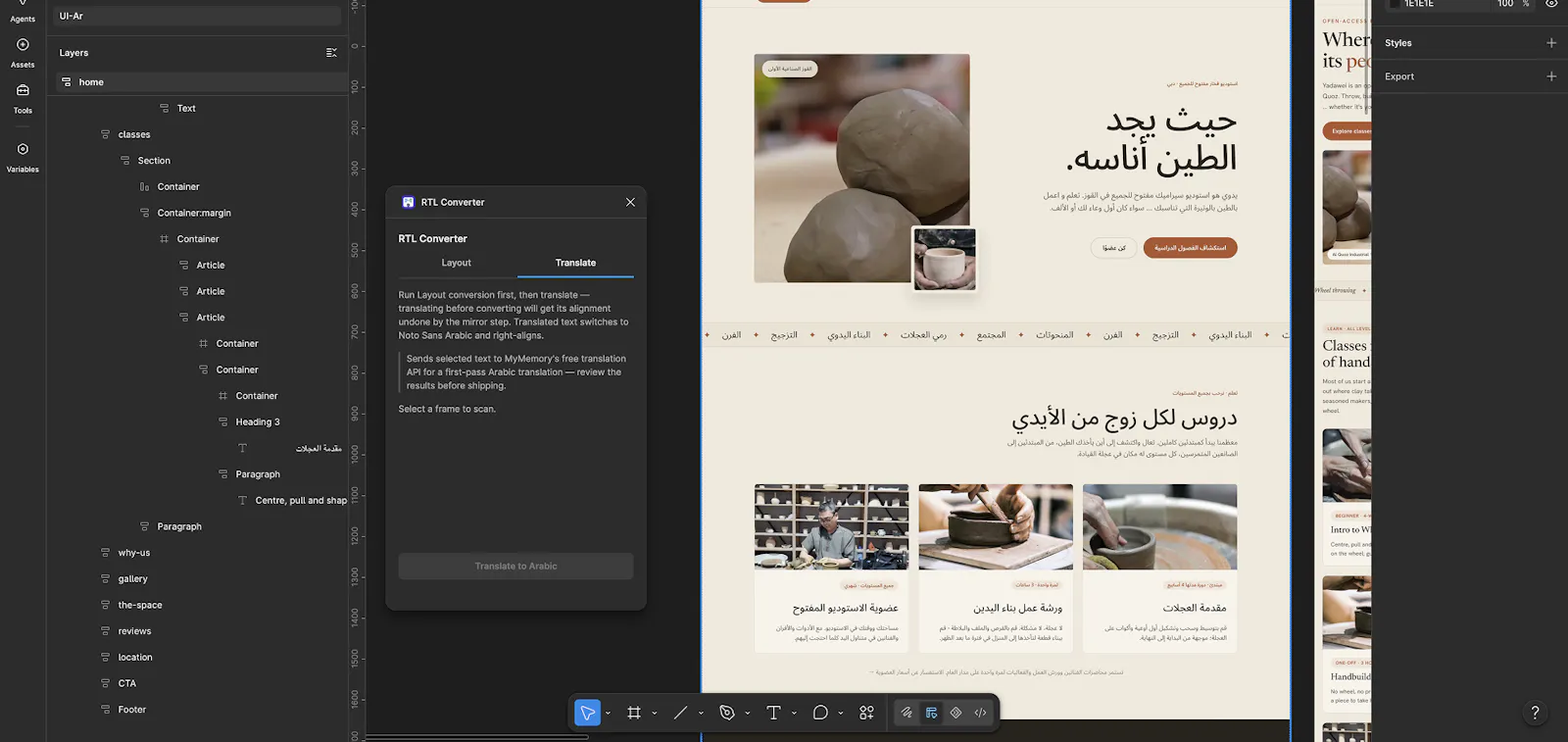Image resolution: width=1568 pixels, height=742 pixels.
Task: Click the Export section heading
Action: (x=1399, y=76)
